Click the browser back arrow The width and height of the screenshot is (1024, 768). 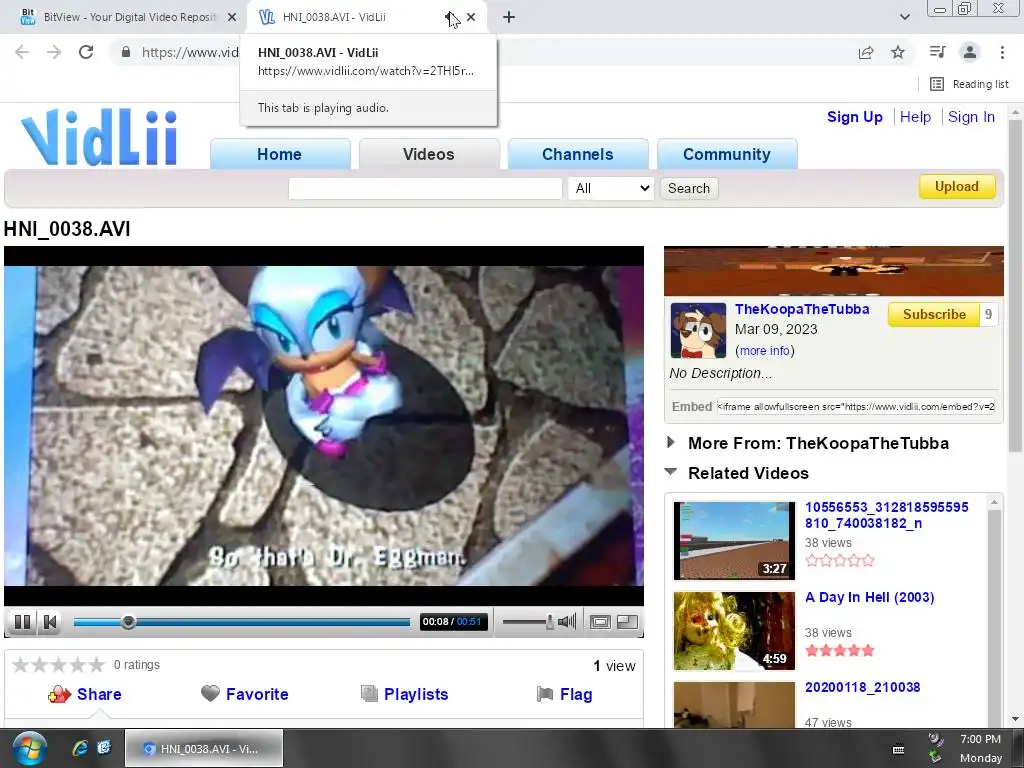(x=22, y=52)
